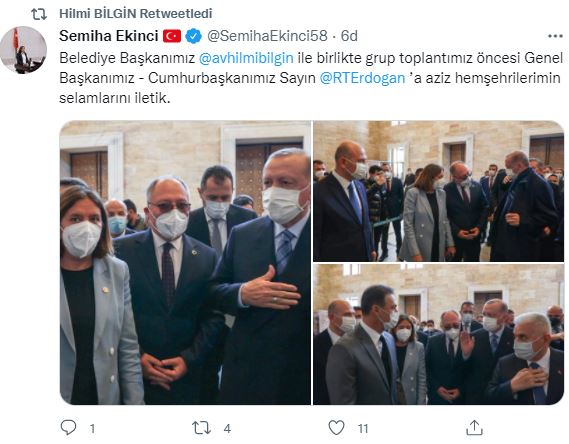
Task: Open the share upload icon
Action: [x=474, y=428]
